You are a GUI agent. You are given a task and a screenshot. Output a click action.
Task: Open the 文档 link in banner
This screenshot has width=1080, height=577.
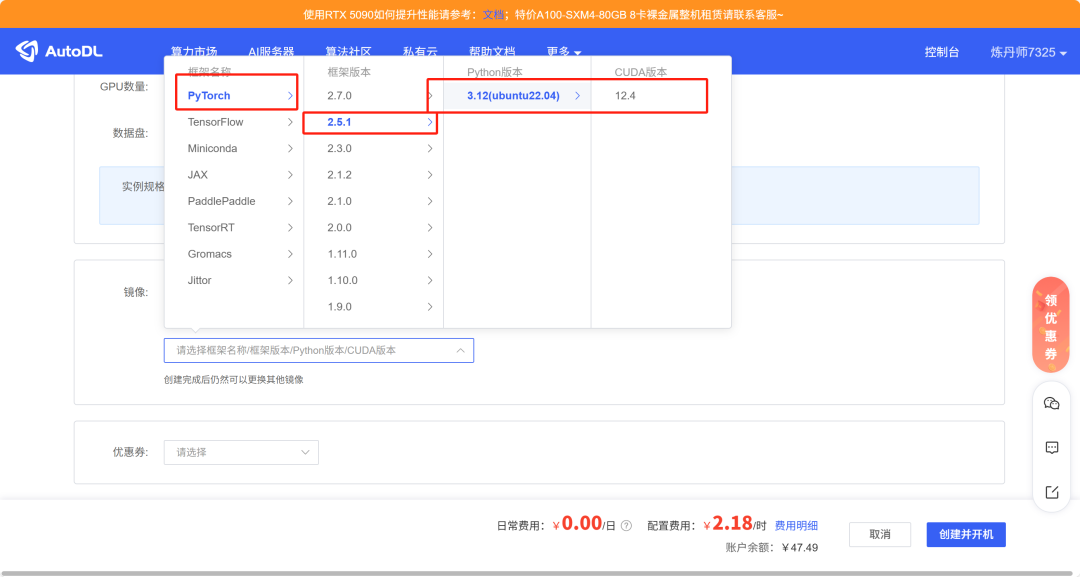pos(492,14)
